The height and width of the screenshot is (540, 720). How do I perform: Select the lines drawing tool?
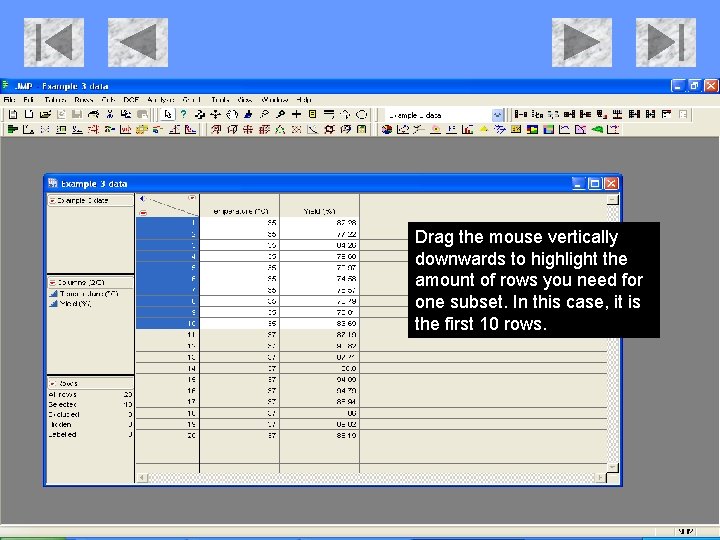click(329, 114)
